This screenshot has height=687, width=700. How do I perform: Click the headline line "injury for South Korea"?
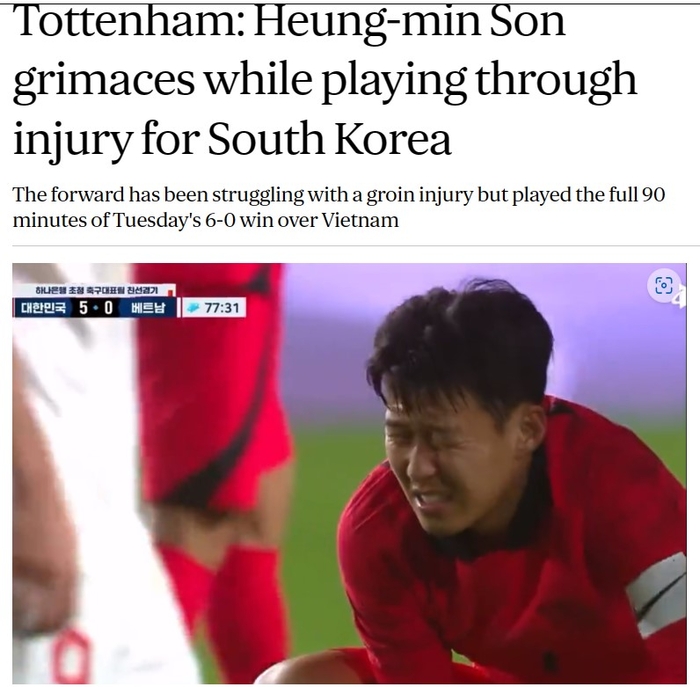coord(232,139)
